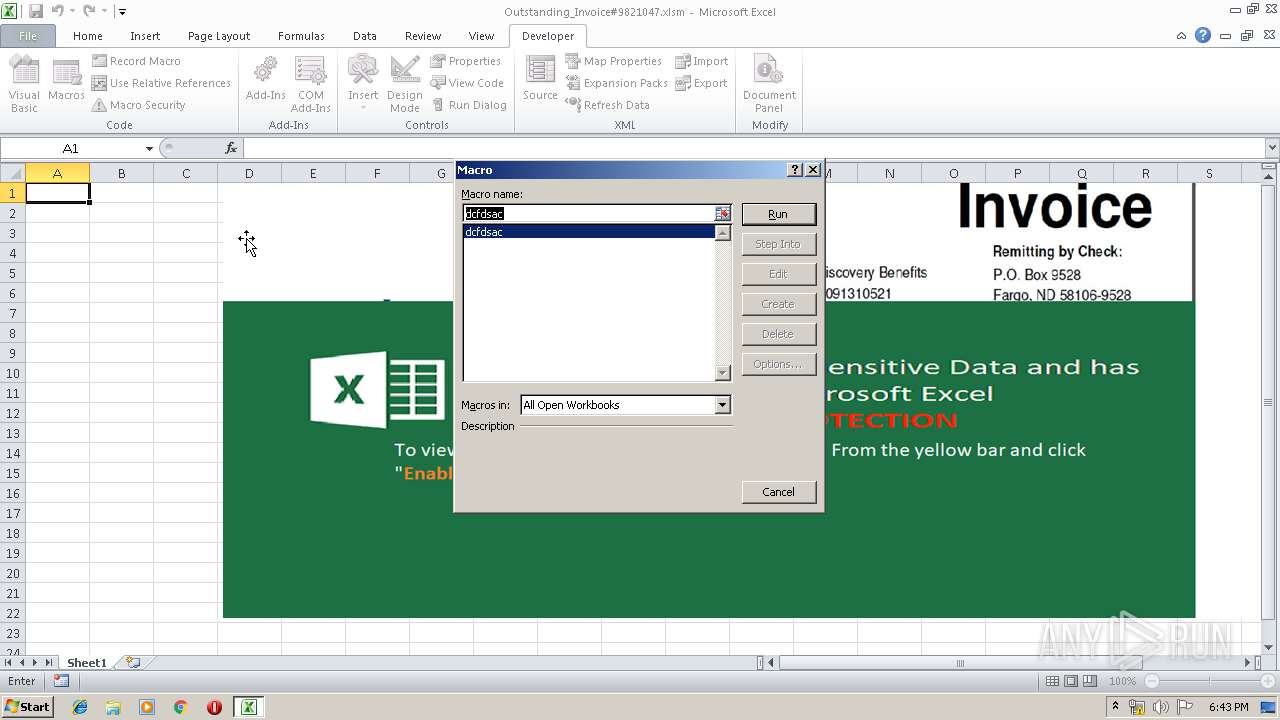Switch to the Review tab
The width and height of the screenshot is (1280, 720).
click(423, 36)
